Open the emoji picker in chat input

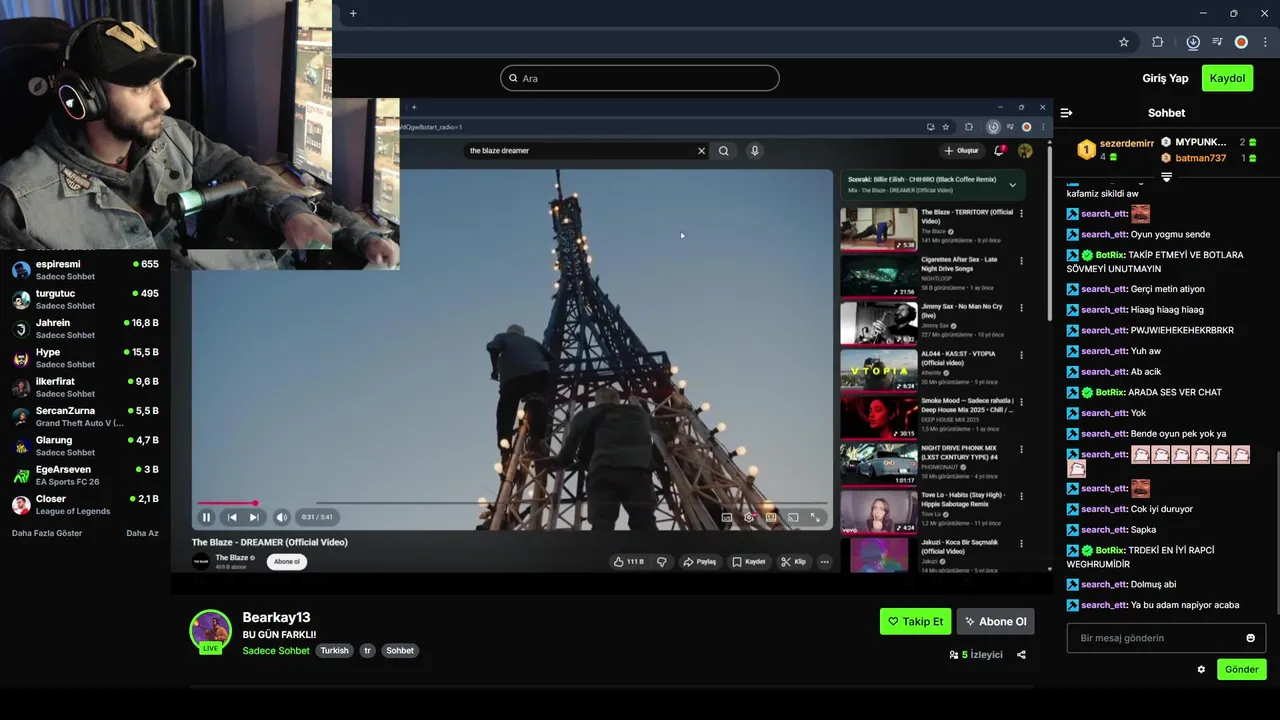pyautogui.click(x=1250, y=638)
